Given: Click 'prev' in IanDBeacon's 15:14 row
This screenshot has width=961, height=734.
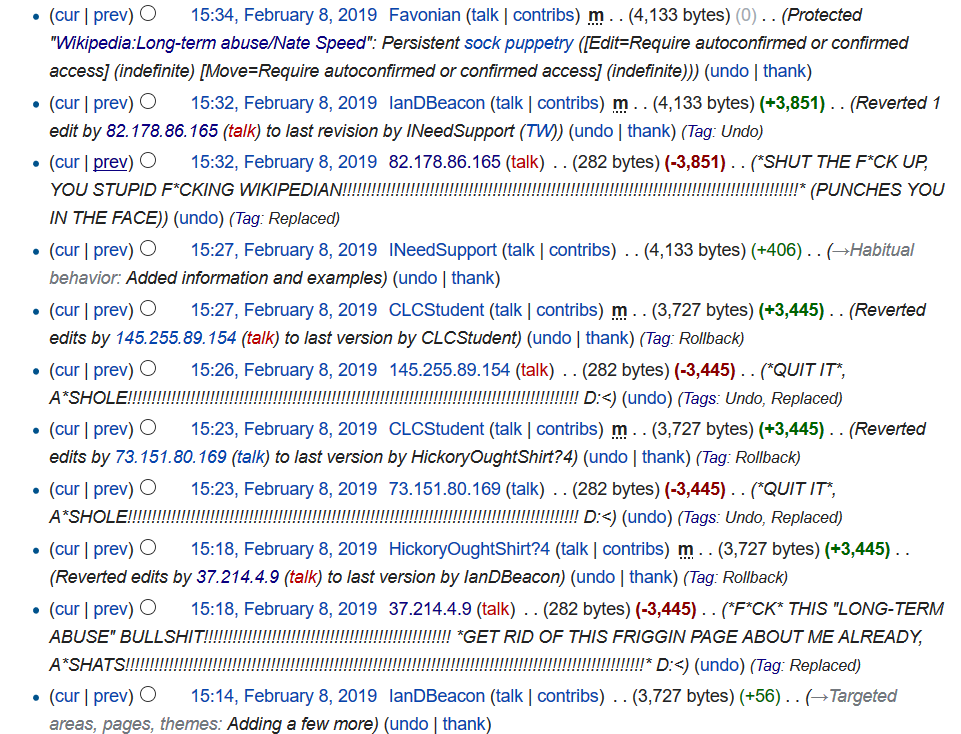Looking at the screenshot, I should (x=110, y=696).
